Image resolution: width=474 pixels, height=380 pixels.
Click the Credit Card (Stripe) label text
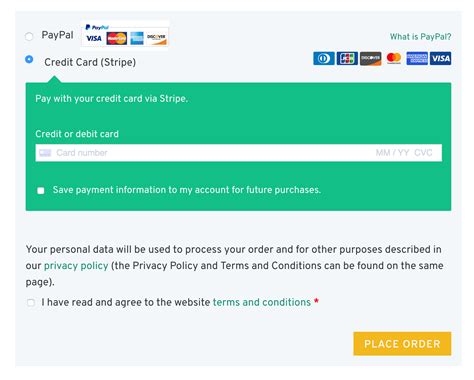[x=90, y=62]
